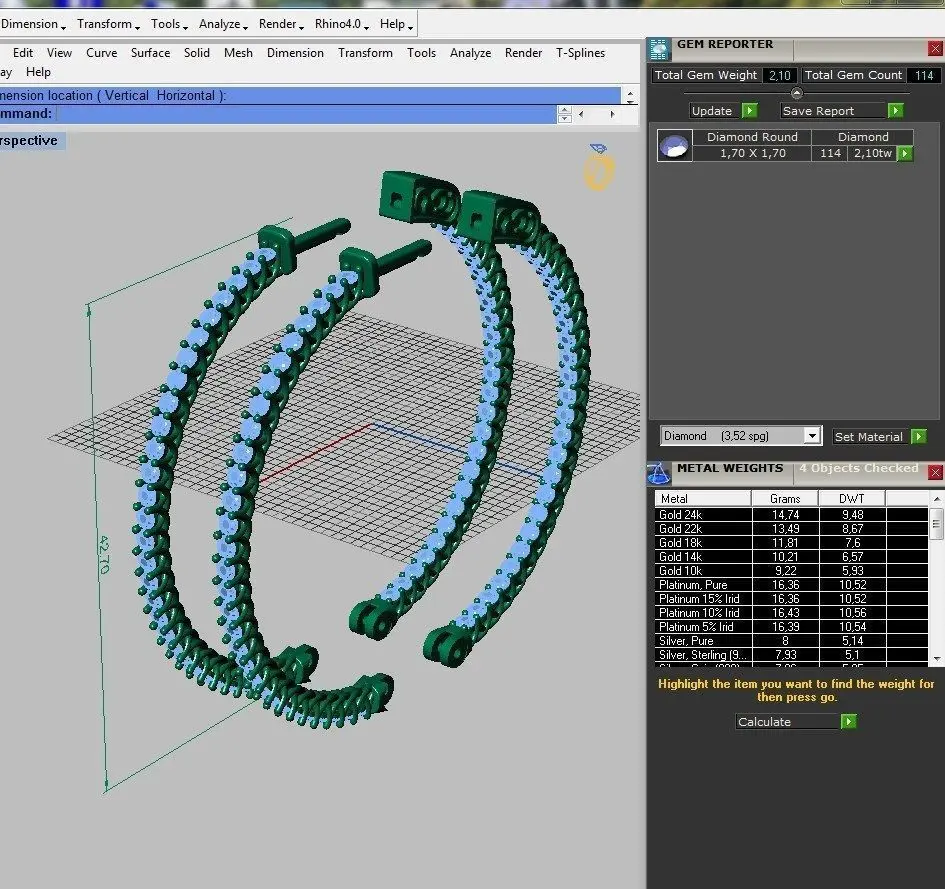This screenshot has height=889, width=945.
Task: Click the Gem Reporter panel icon
Action: coord(659,49)
